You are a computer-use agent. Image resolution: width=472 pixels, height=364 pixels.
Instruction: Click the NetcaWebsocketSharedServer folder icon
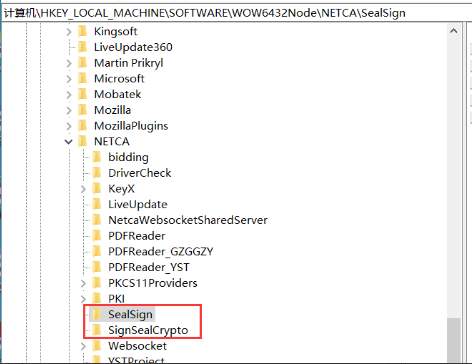(x=97, y=220)
